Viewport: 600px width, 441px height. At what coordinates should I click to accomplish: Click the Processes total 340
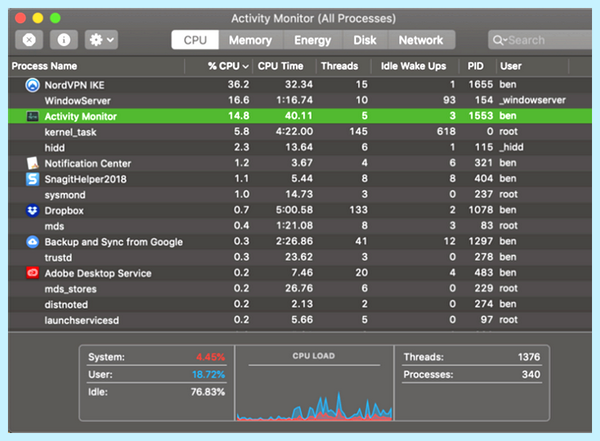pyautogui.click(x=531, y=374)
